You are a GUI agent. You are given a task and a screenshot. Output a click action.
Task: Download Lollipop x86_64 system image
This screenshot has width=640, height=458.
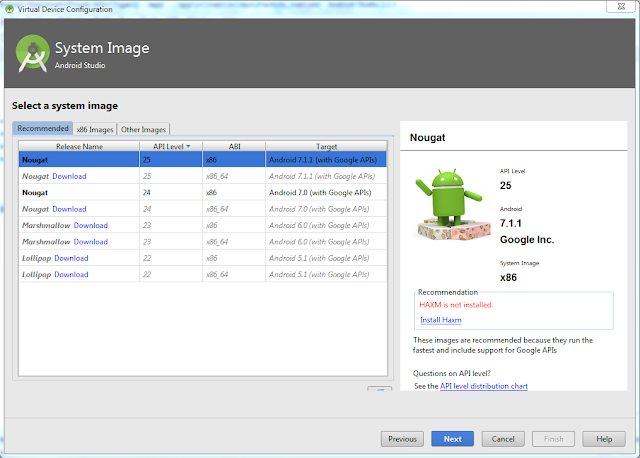coord(71,274)
